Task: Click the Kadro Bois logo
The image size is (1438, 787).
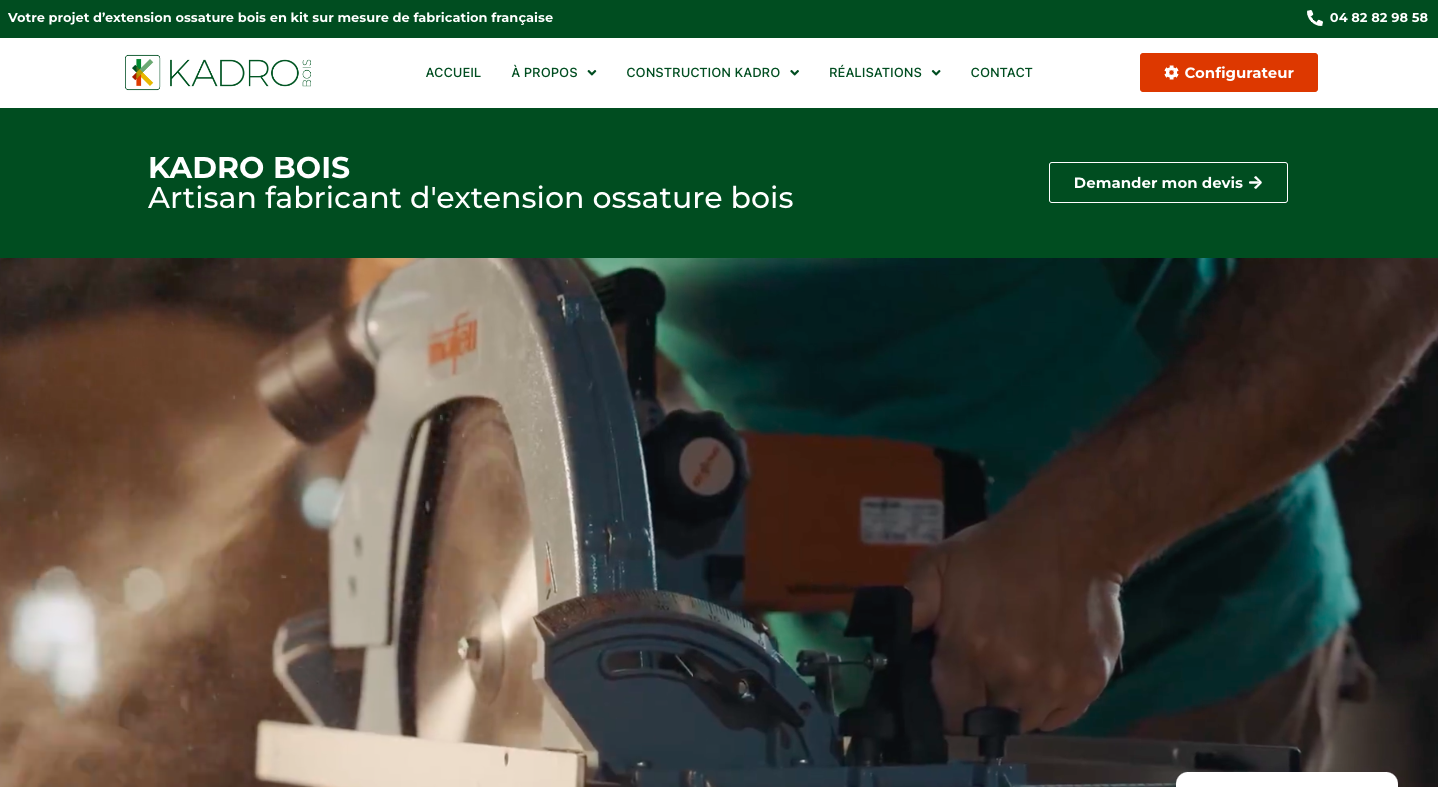Action: point(217,72)
